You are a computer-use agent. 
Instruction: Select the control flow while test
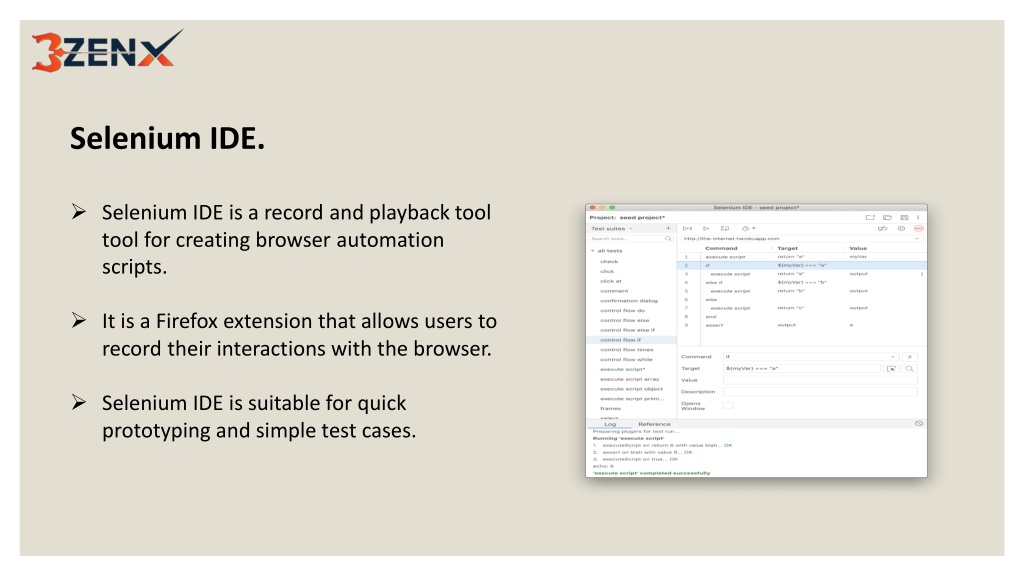click(626, 360)
